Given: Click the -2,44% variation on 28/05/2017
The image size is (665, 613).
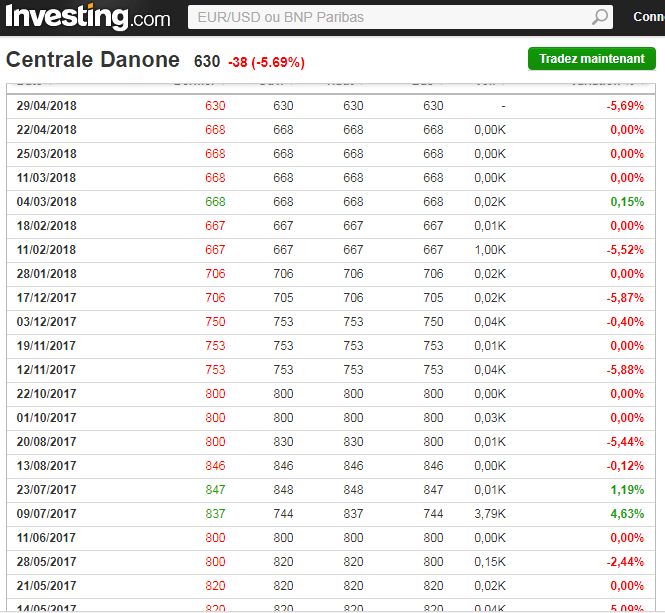Looking at the screenshot, I should click(625, 562).
